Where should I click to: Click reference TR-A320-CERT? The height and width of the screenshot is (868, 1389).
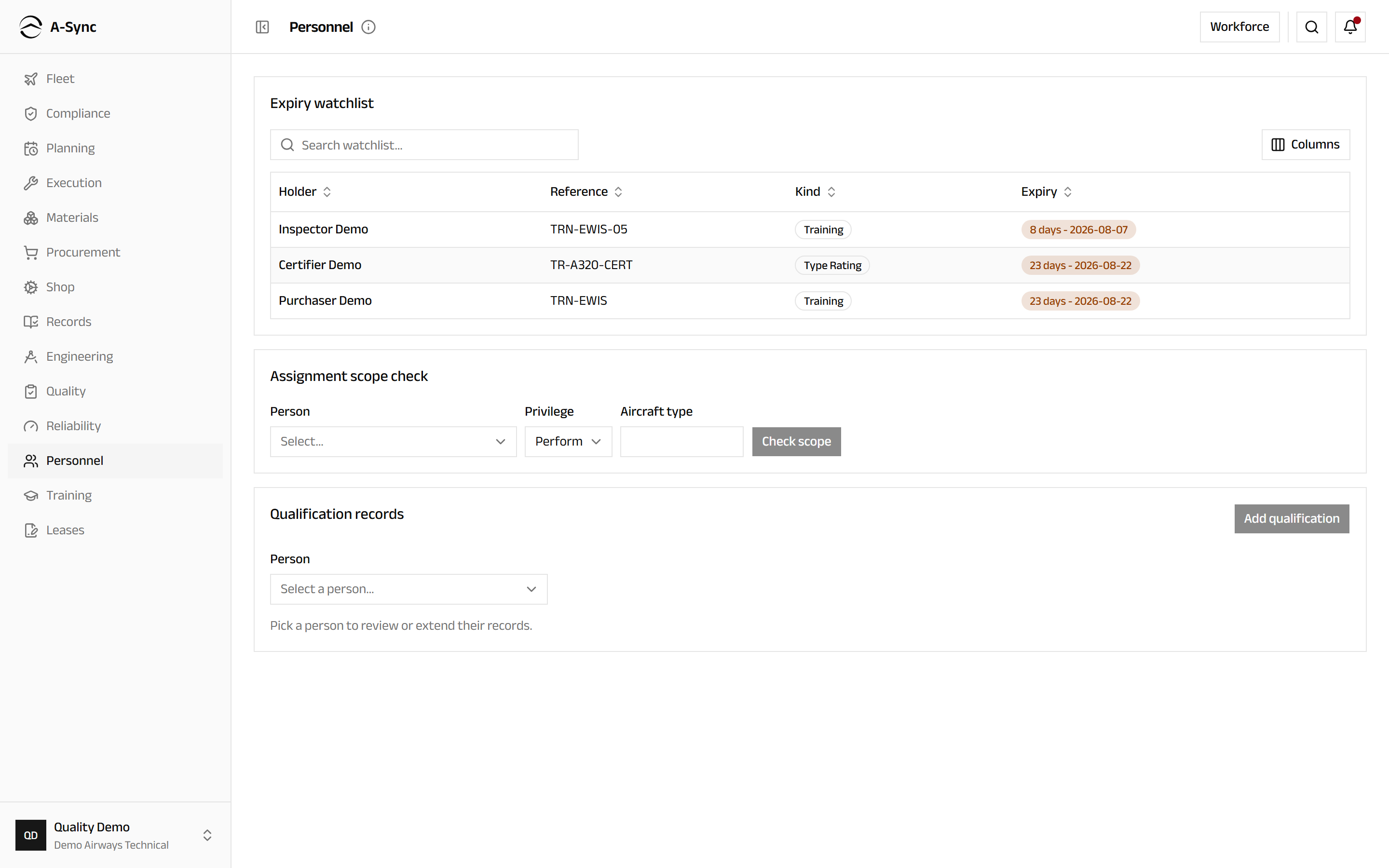click(x=591, y=265)
